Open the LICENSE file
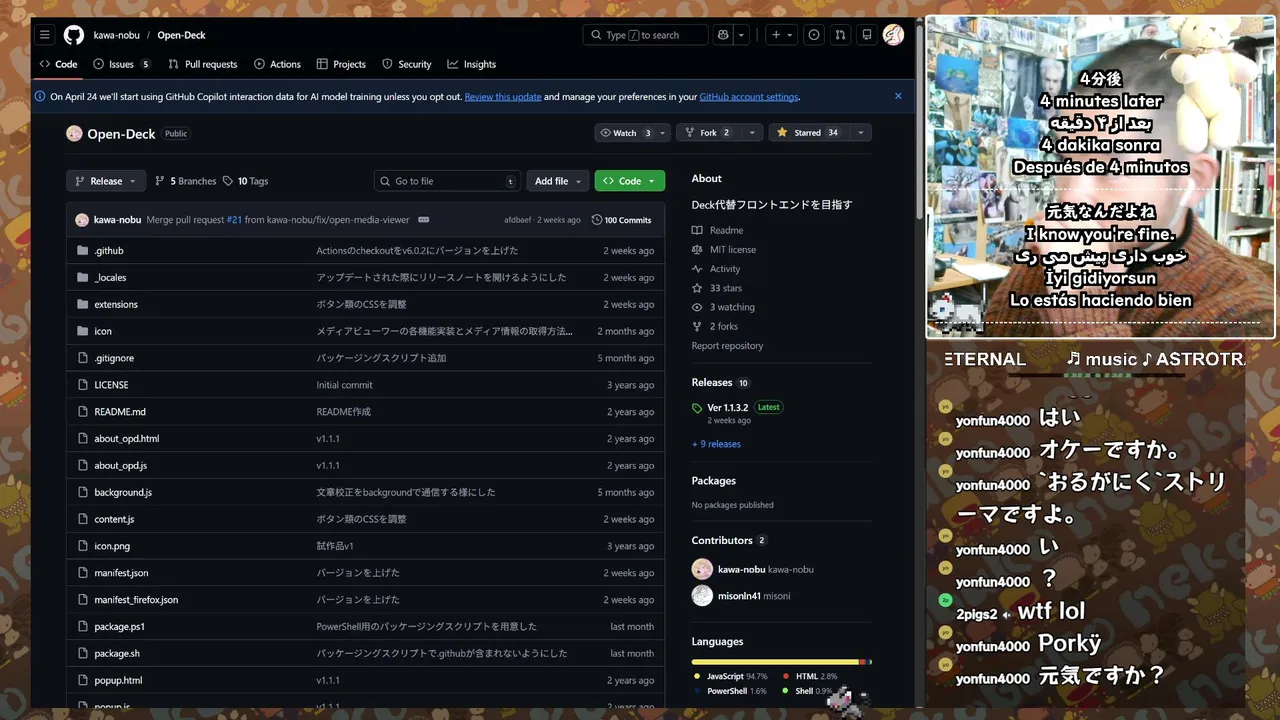 tap(111, 385)
